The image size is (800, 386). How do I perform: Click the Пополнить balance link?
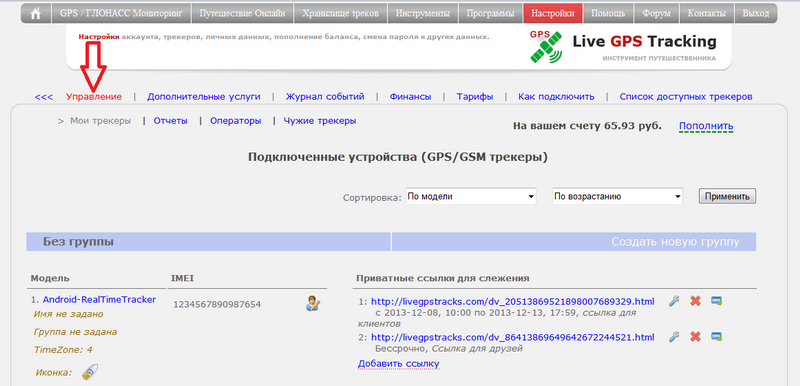tap(706, 126)
